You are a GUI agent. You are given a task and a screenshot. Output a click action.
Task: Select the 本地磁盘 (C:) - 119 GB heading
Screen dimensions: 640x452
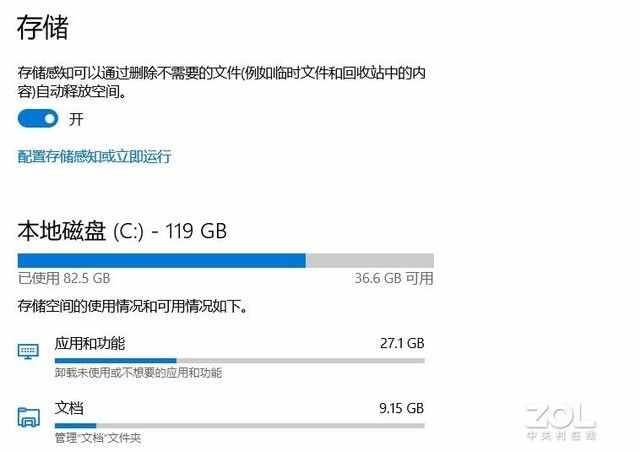(x=122, y=231)
